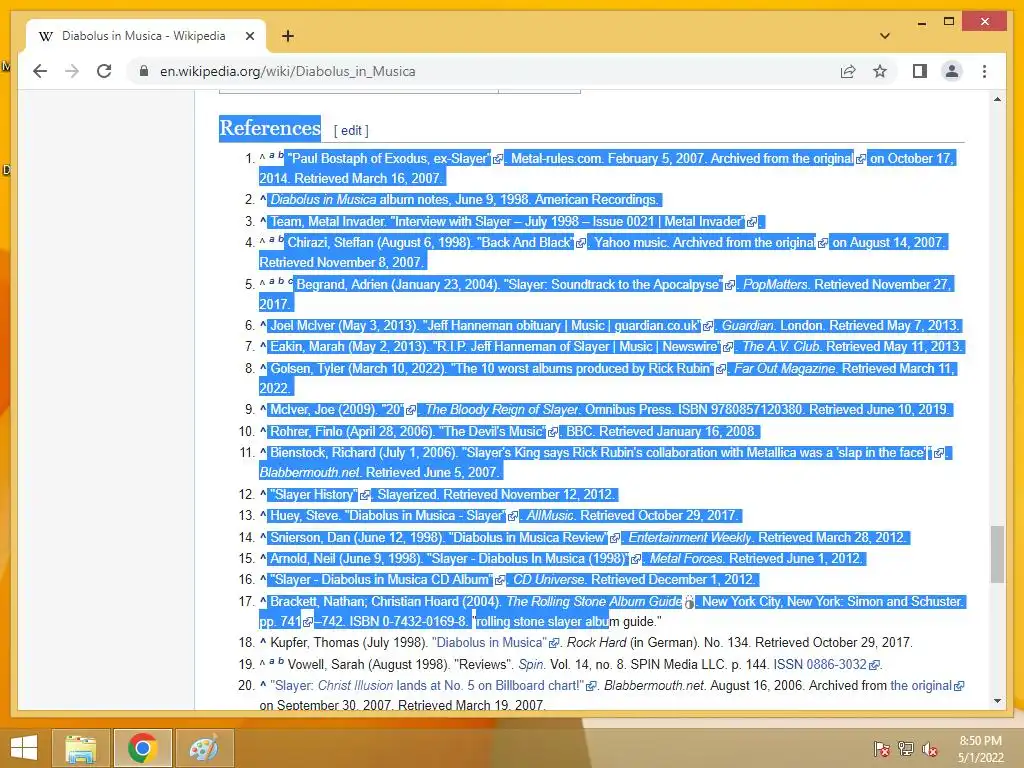
Task: Close the Diabolus in Musica tab
Action: [249, 36]
